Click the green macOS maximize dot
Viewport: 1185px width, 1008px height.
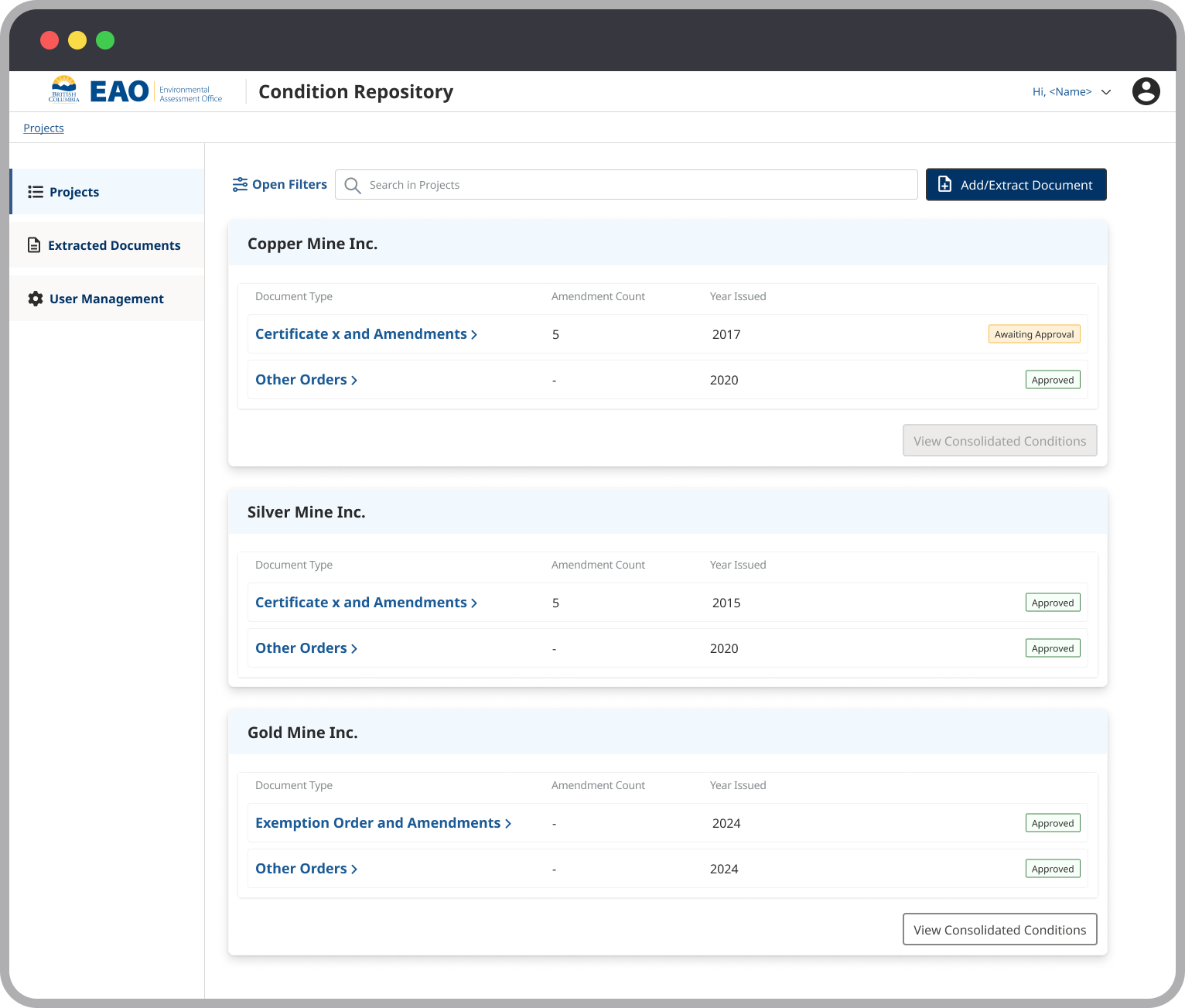pos(105,40)
